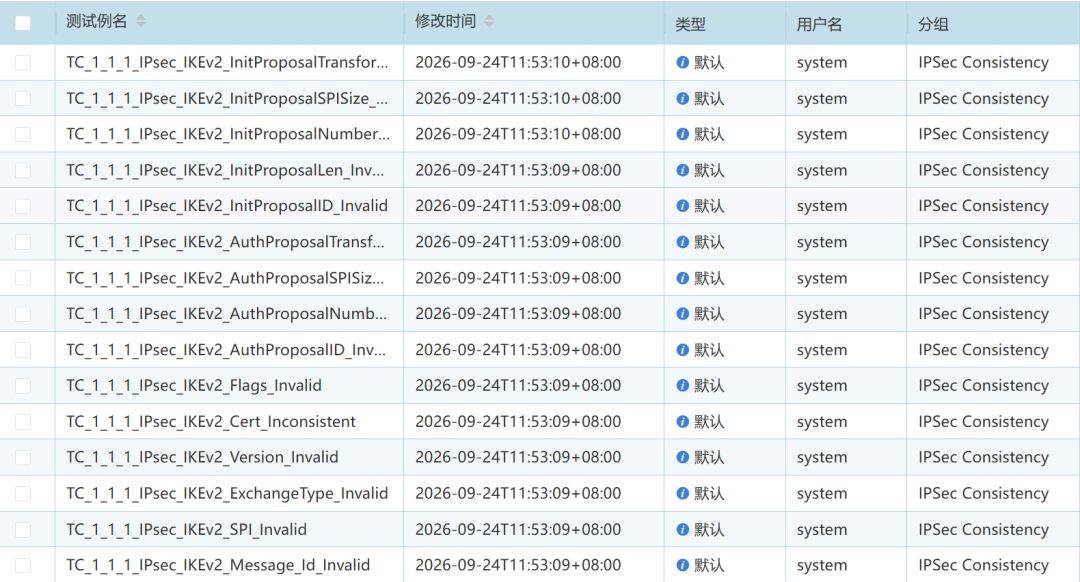The image size is (1080, 582).
Task: Click info icon in Message_Id_Invalid row
Action: [x=683, y=565]
